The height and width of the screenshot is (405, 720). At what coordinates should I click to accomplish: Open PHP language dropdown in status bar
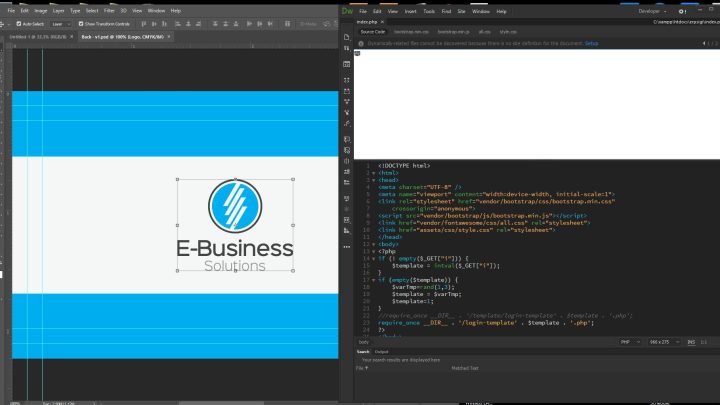coord(630,342)
